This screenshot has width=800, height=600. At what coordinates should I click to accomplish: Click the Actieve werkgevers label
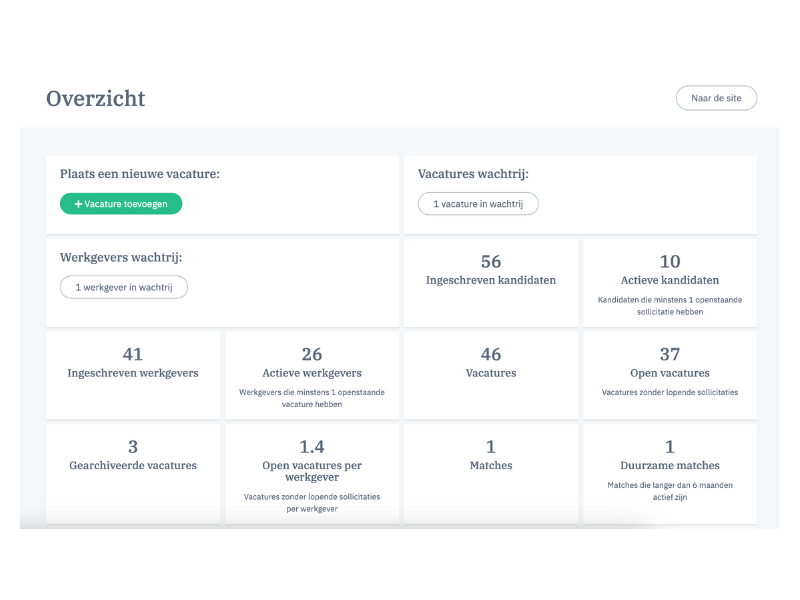click(x=312, y=373)
